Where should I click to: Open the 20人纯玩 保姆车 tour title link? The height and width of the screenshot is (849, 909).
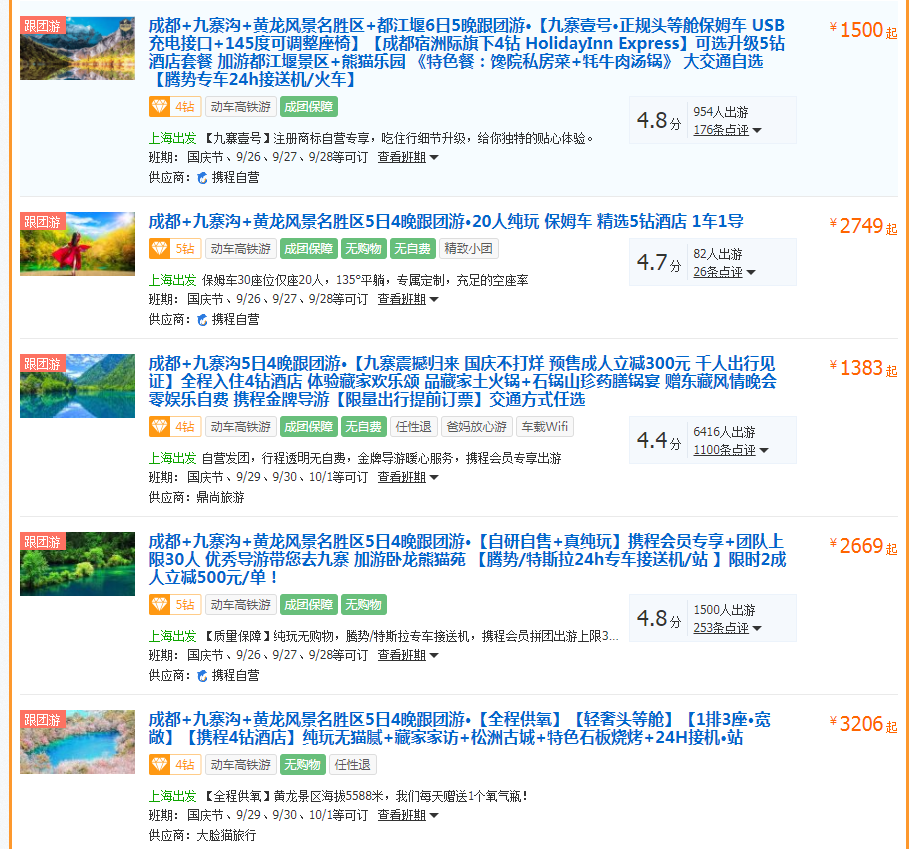pyautogui.click(x=446, y=221)
